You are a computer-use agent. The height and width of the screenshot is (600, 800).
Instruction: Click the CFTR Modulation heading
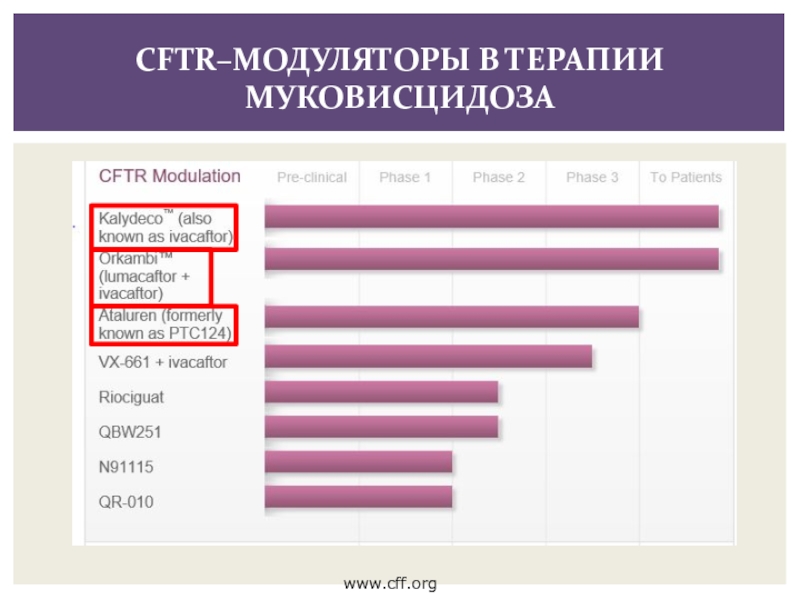(169, 176)
